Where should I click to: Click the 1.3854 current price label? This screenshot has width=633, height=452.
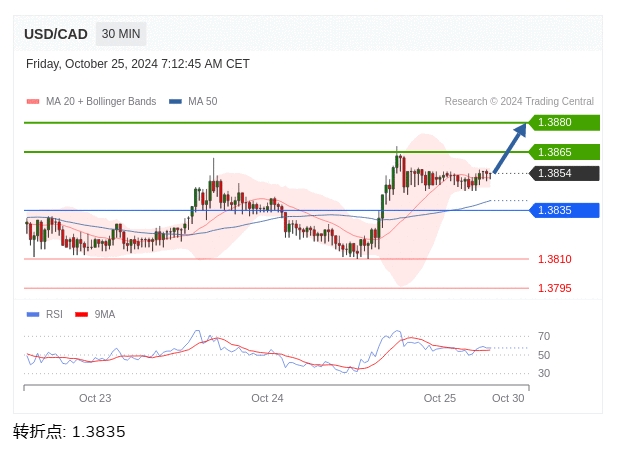coord(564,174)
